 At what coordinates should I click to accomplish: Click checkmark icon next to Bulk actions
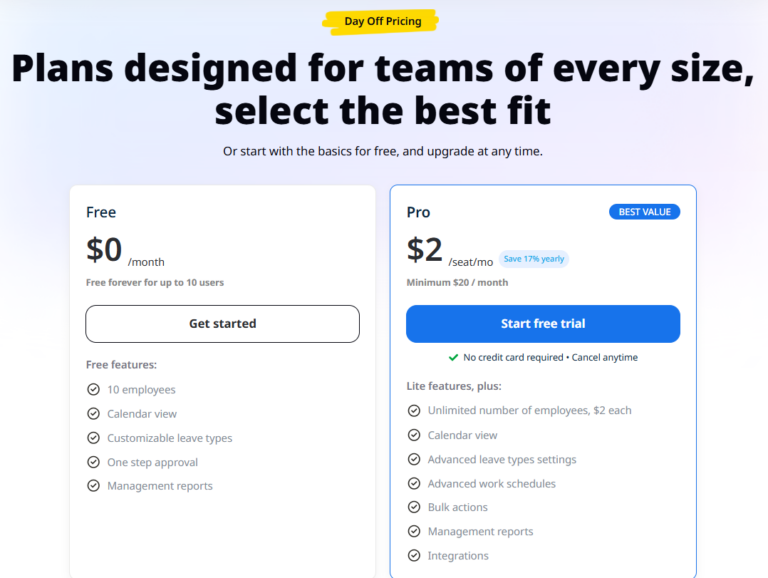tap(414, 508)
